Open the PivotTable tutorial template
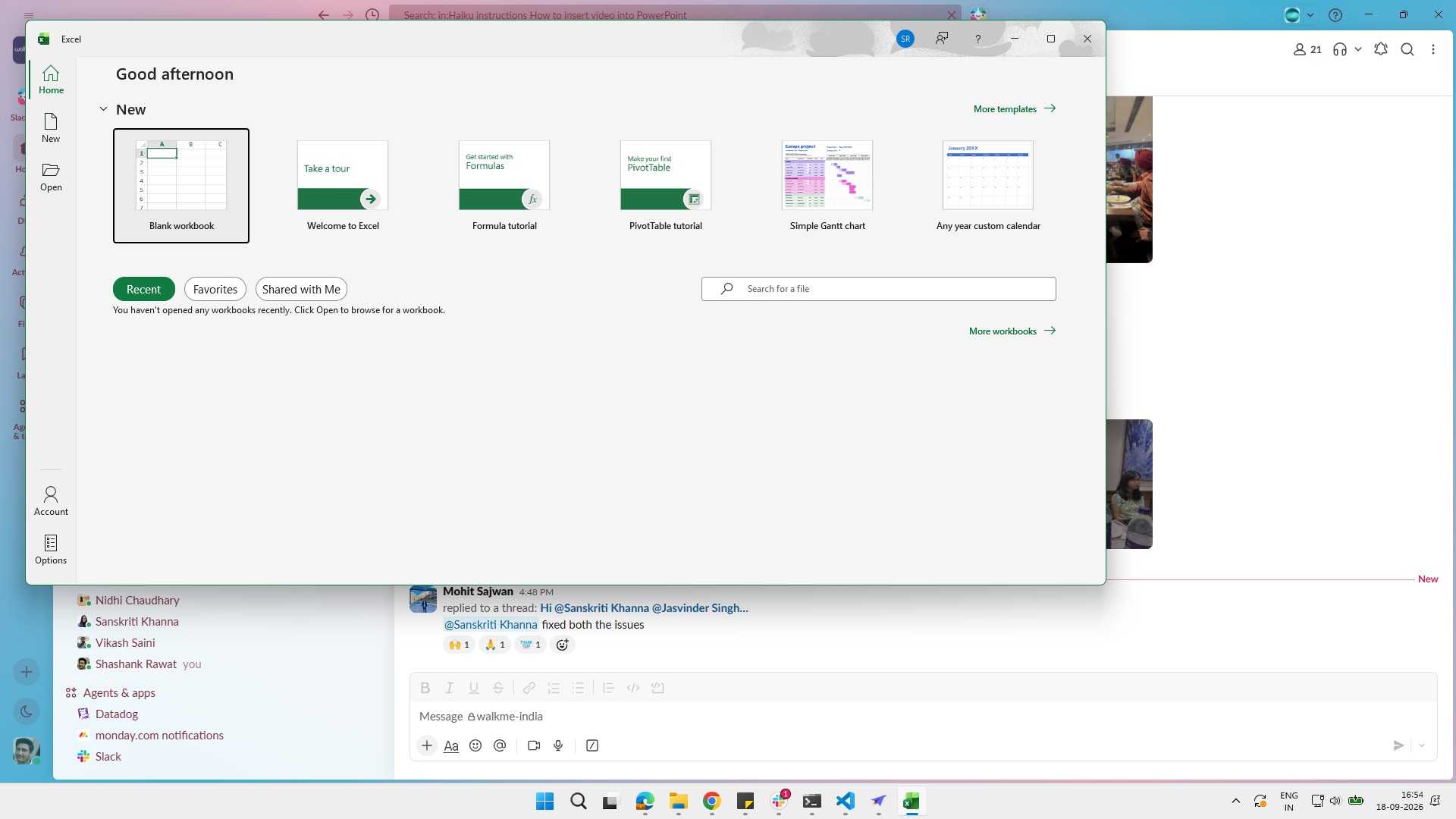The image size is (1456, 819). coord(666,186)
